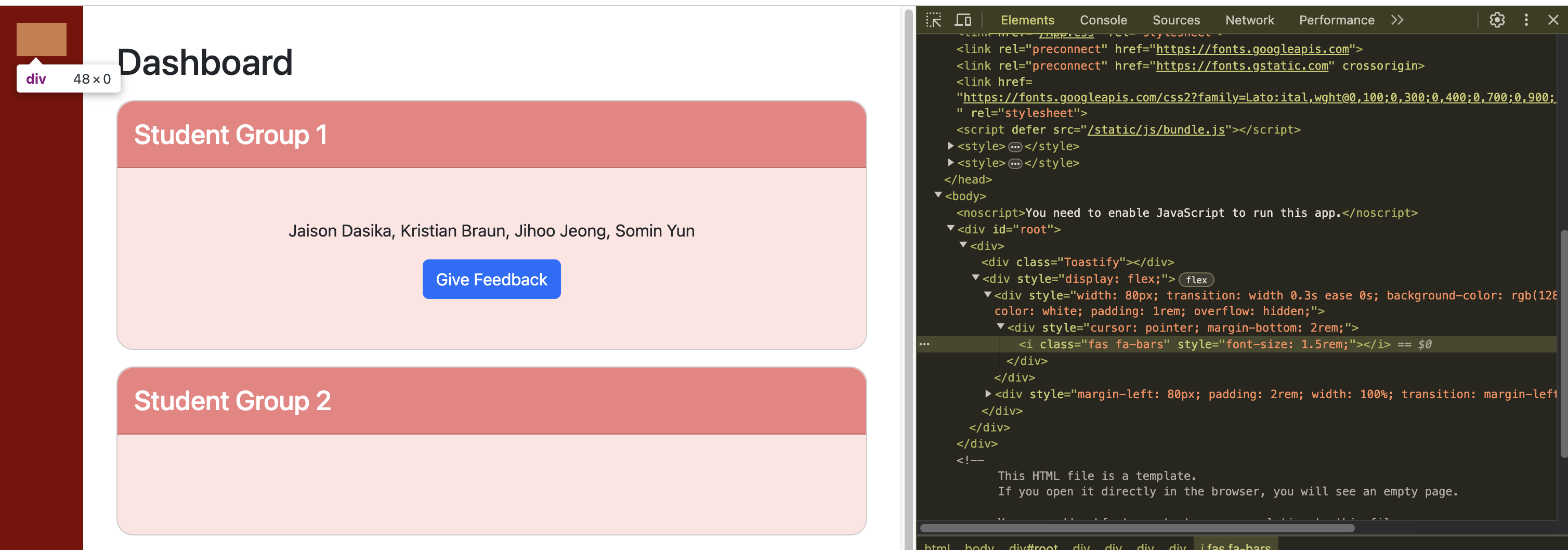Click the Give Feedback button
1568x550 pixels.
491,279
